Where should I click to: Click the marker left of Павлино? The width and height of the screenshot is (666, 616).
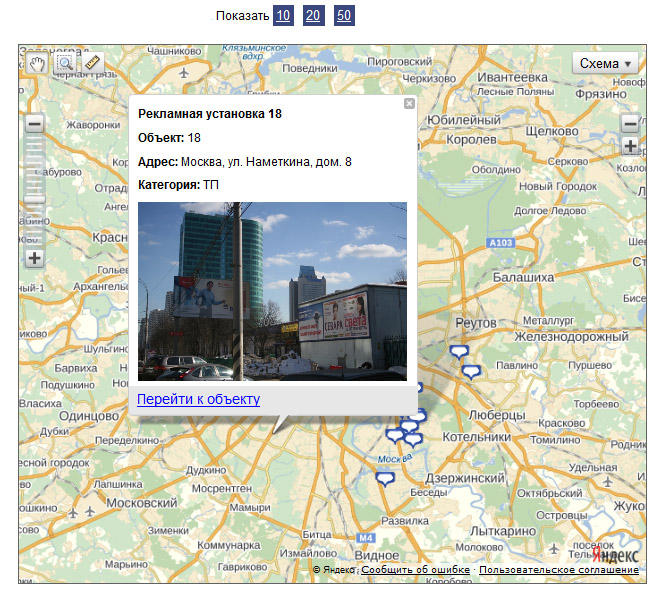(x=471, y=373)
